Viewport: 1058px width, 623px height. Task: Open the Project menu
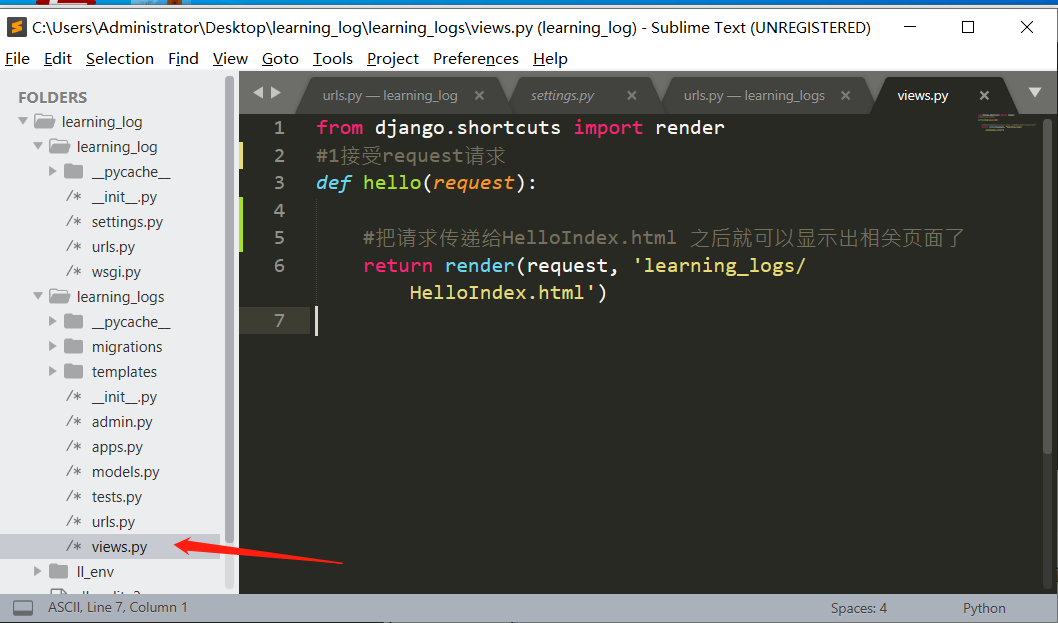pyautogui.click(x=393, y=59)
